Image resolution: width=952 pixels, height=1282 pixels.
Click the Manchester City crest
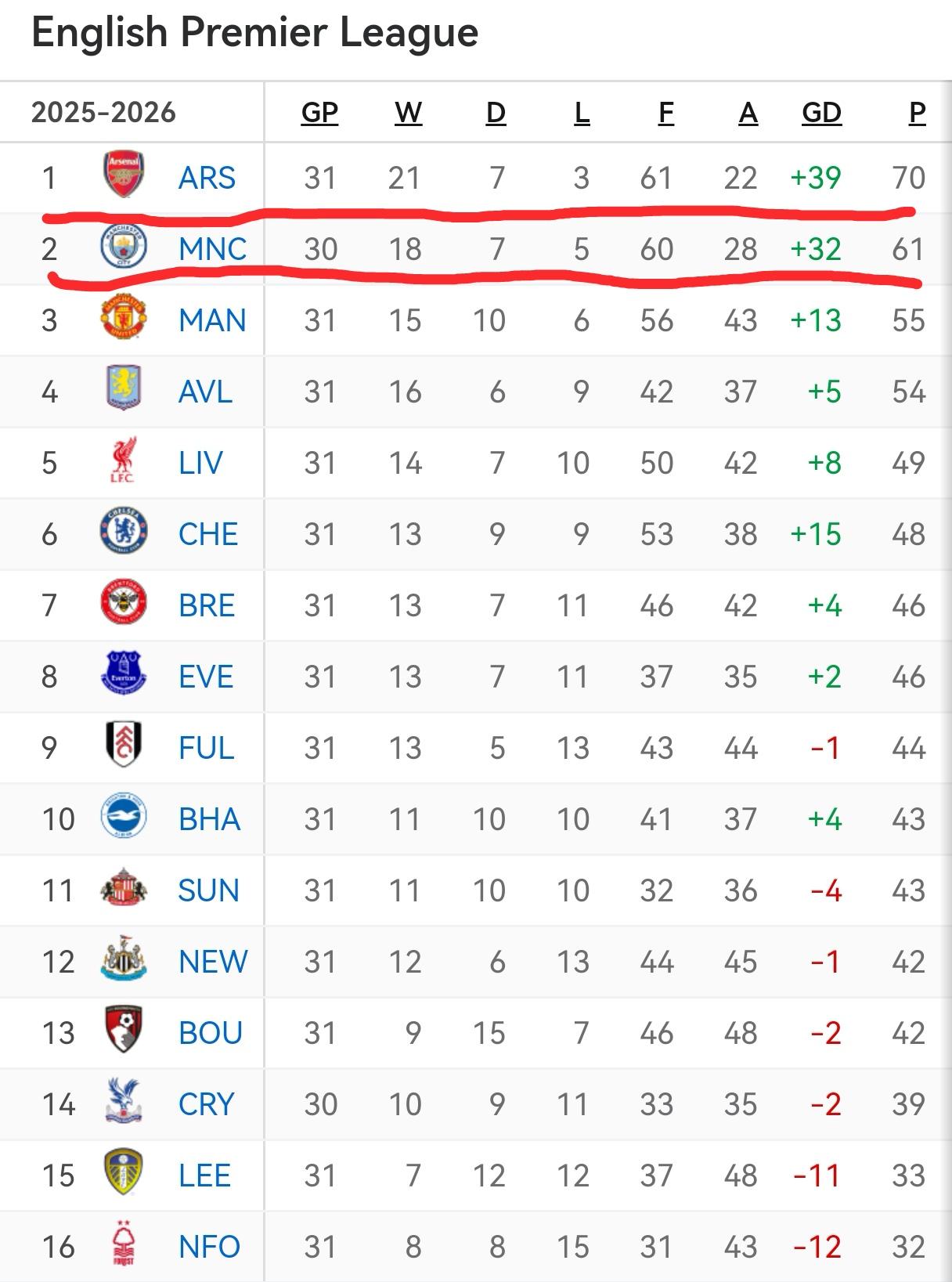click(x=124, y=247)
